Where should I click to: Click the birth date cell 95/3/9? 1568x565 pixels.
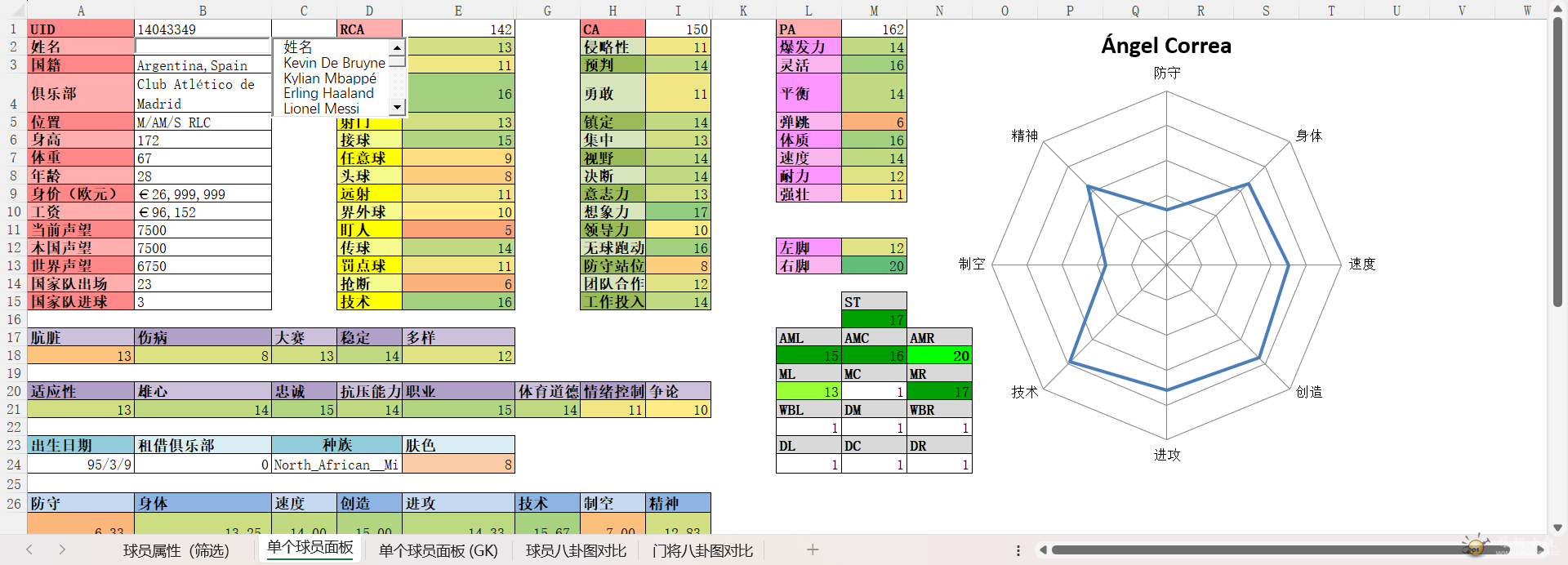[x=81, y=464]
